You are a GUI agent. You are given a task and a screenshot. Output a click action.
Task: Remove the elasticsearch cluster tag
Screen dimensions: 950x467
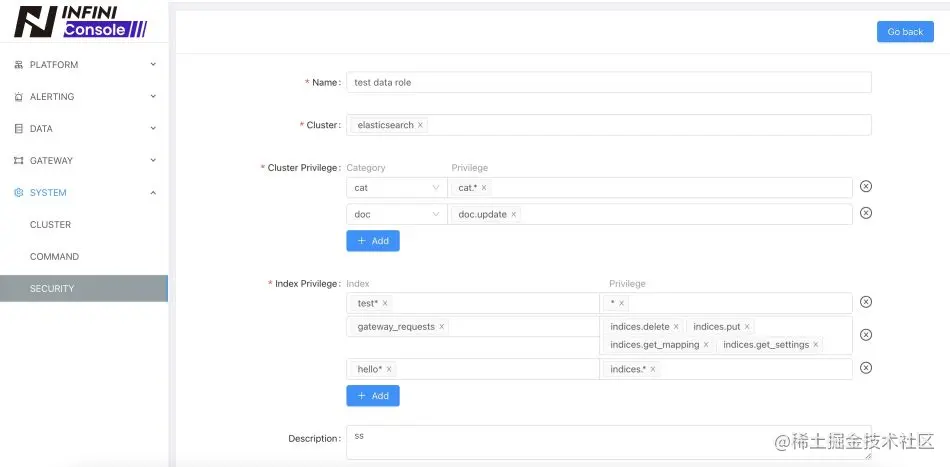[x=420, y=125]
